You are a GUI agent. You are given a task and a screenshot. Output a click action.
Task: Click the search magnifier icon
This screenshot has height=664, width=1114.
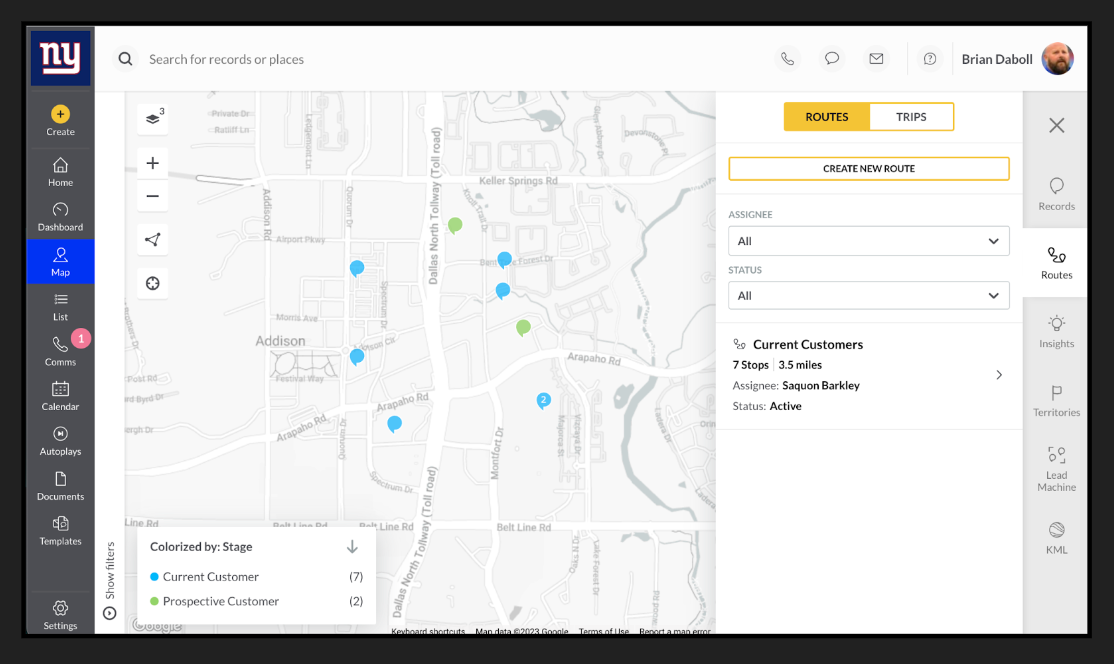coord(126,59)
